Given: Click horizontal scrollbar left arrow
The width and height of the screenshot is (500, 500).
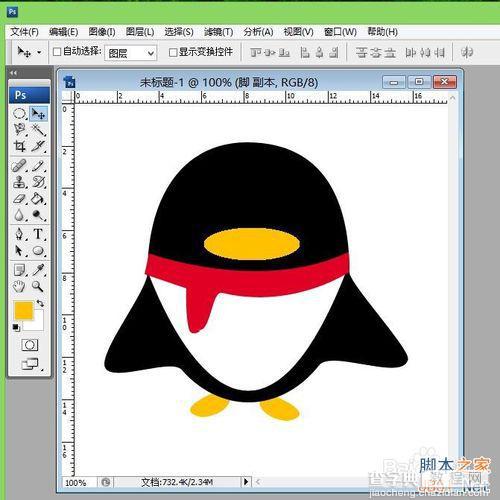Looking at the screenshot, I should click(258, 482).
